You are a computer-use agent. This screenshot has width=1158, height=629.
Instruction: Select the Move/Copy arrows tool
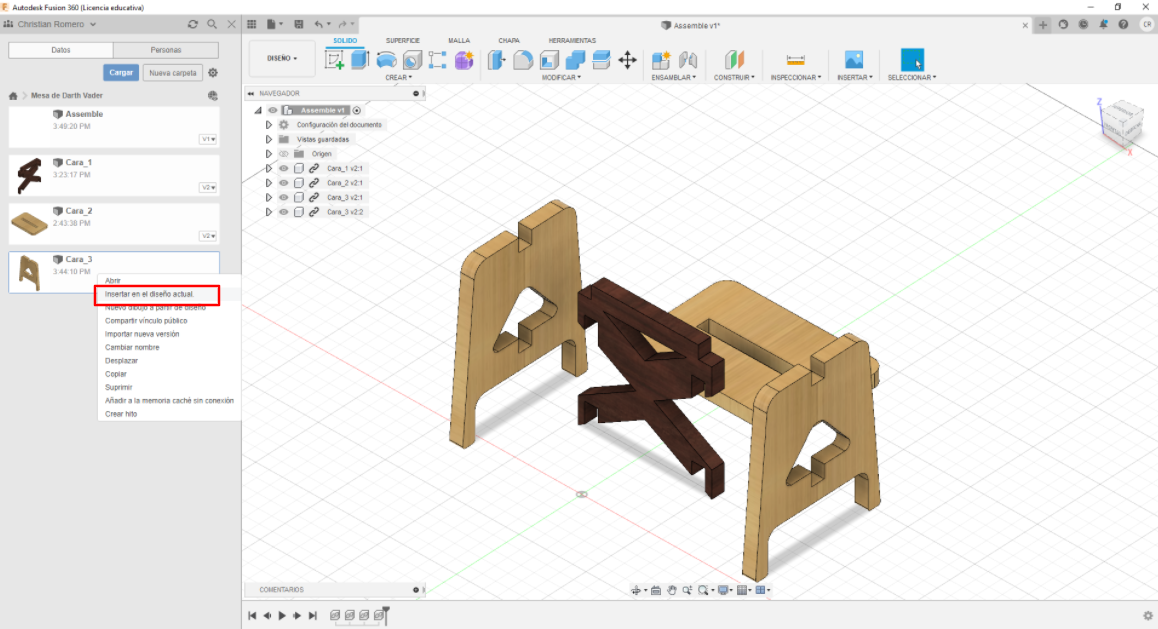coord(627,60)
